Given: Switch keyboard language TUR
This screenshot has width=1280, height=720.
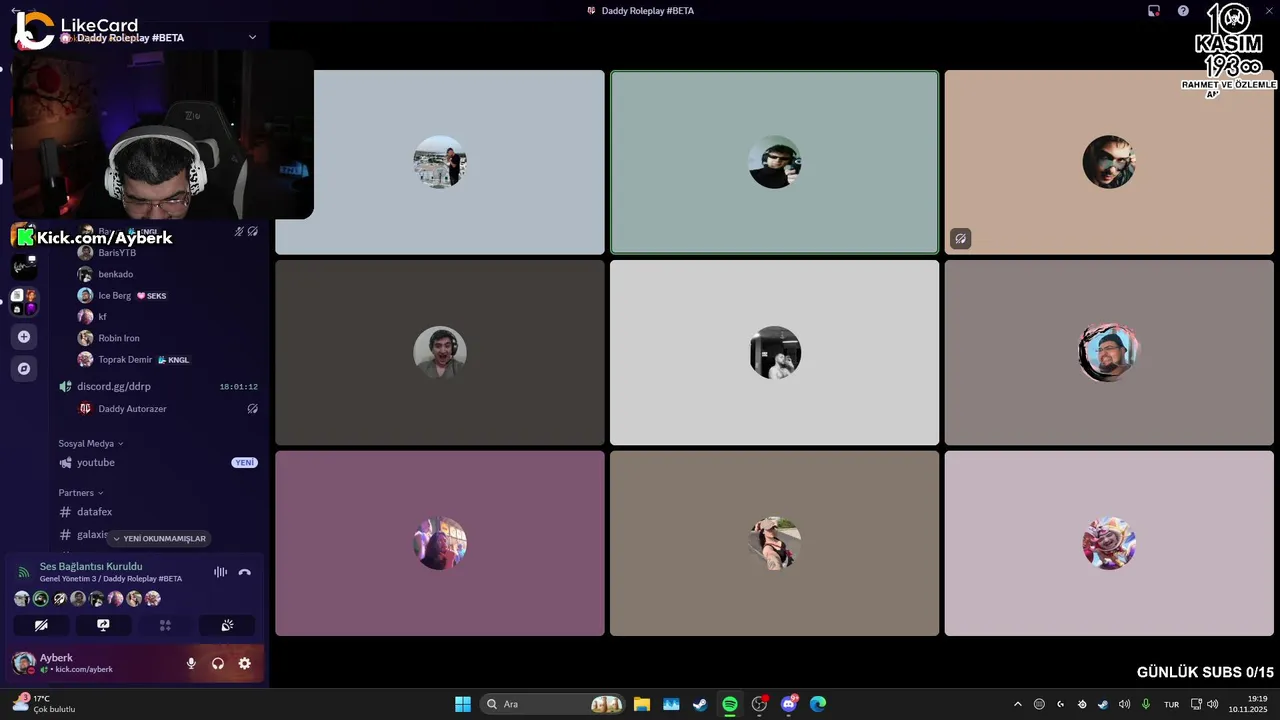Looking at the screenshot, I should point(1171,704).
